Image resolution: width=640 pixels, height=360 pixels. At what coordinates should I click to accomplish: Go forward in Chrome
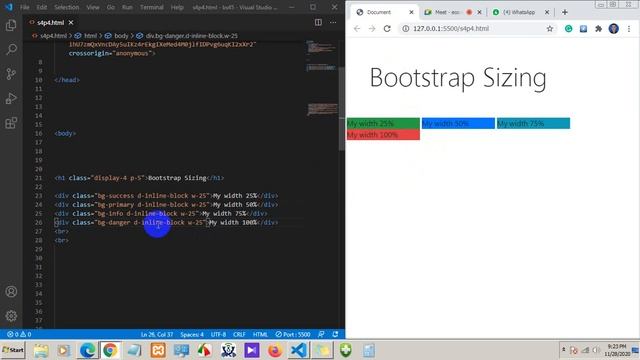tap(371, 29)
